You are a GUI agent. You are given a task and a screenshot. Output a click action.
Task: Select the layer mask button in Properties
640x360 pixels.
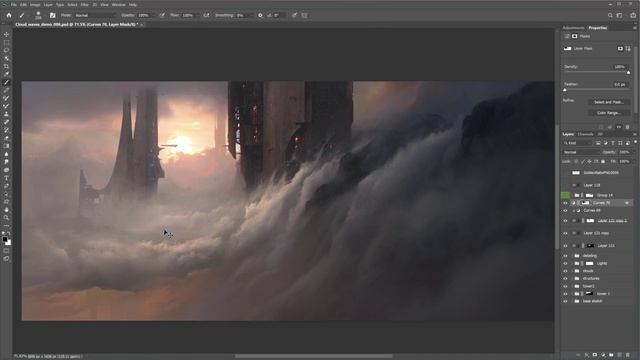pos(620,49)
